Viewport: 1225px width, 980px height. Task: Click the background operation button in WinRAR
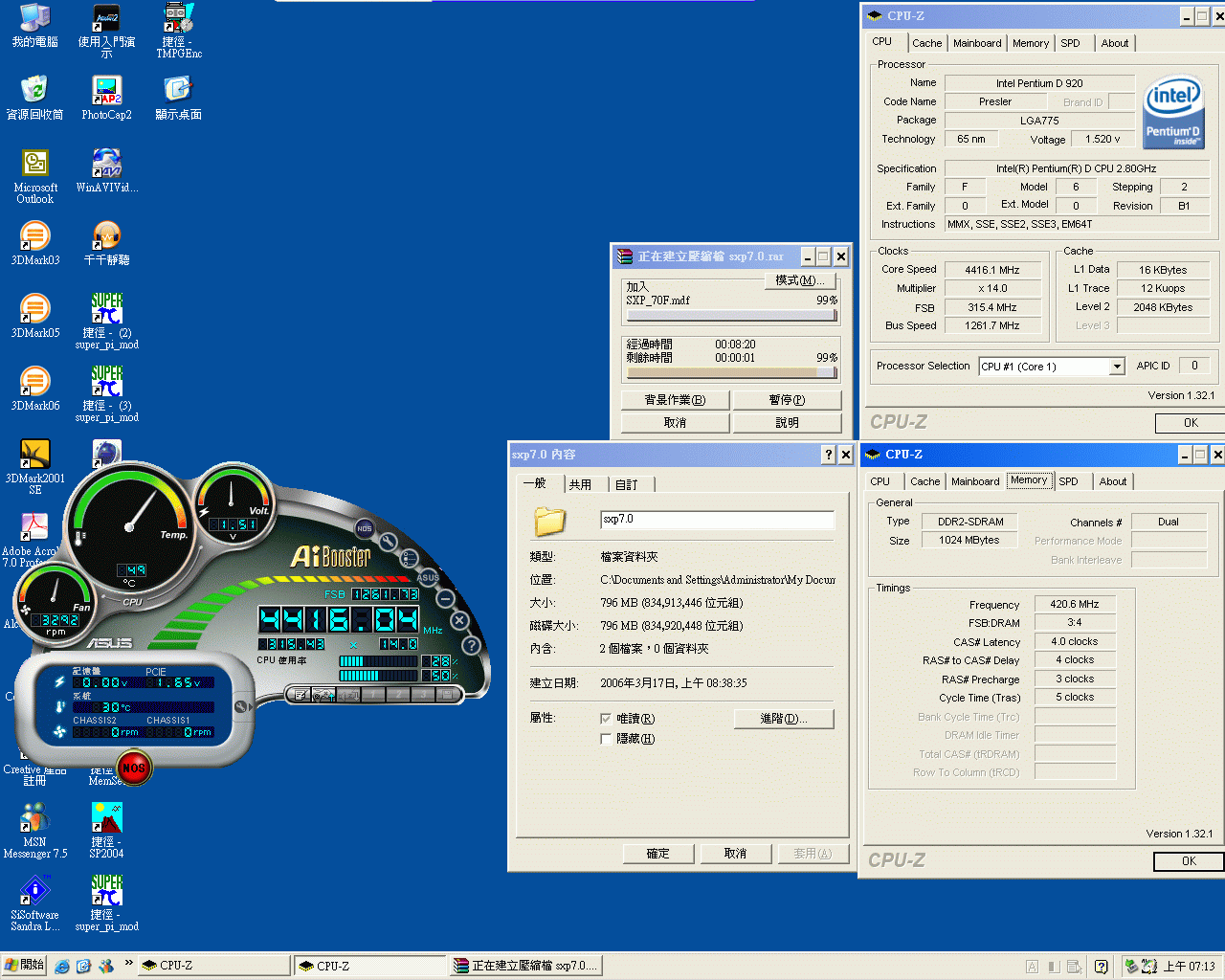(x=675, y=399)
